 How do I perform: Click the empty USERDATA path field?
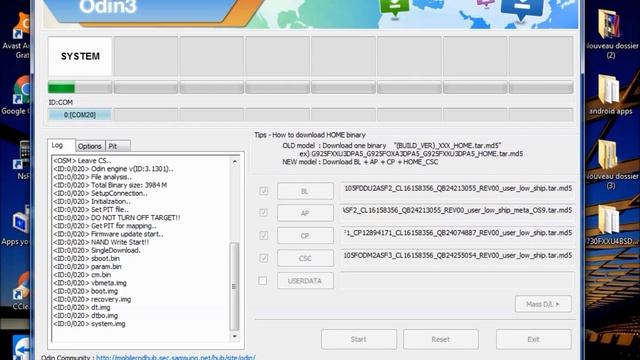(458, 280)
